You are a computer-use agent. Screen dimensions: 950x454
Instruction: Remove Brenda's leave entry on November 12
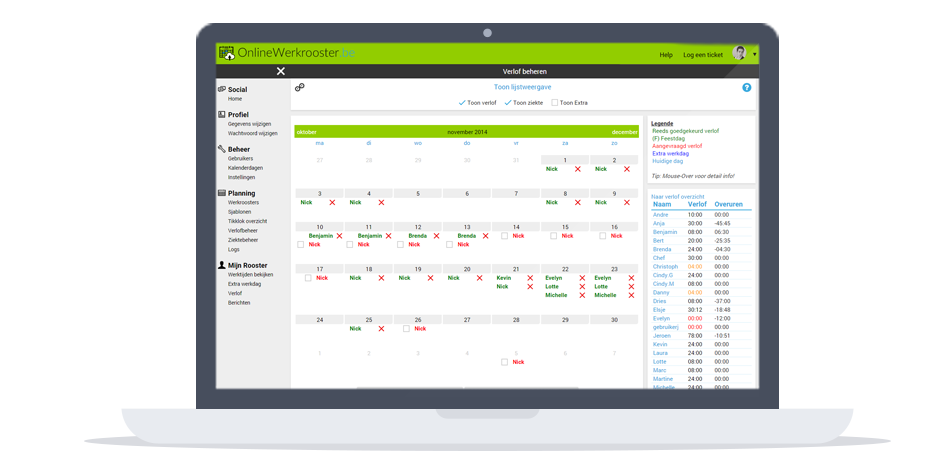point(436,236)
